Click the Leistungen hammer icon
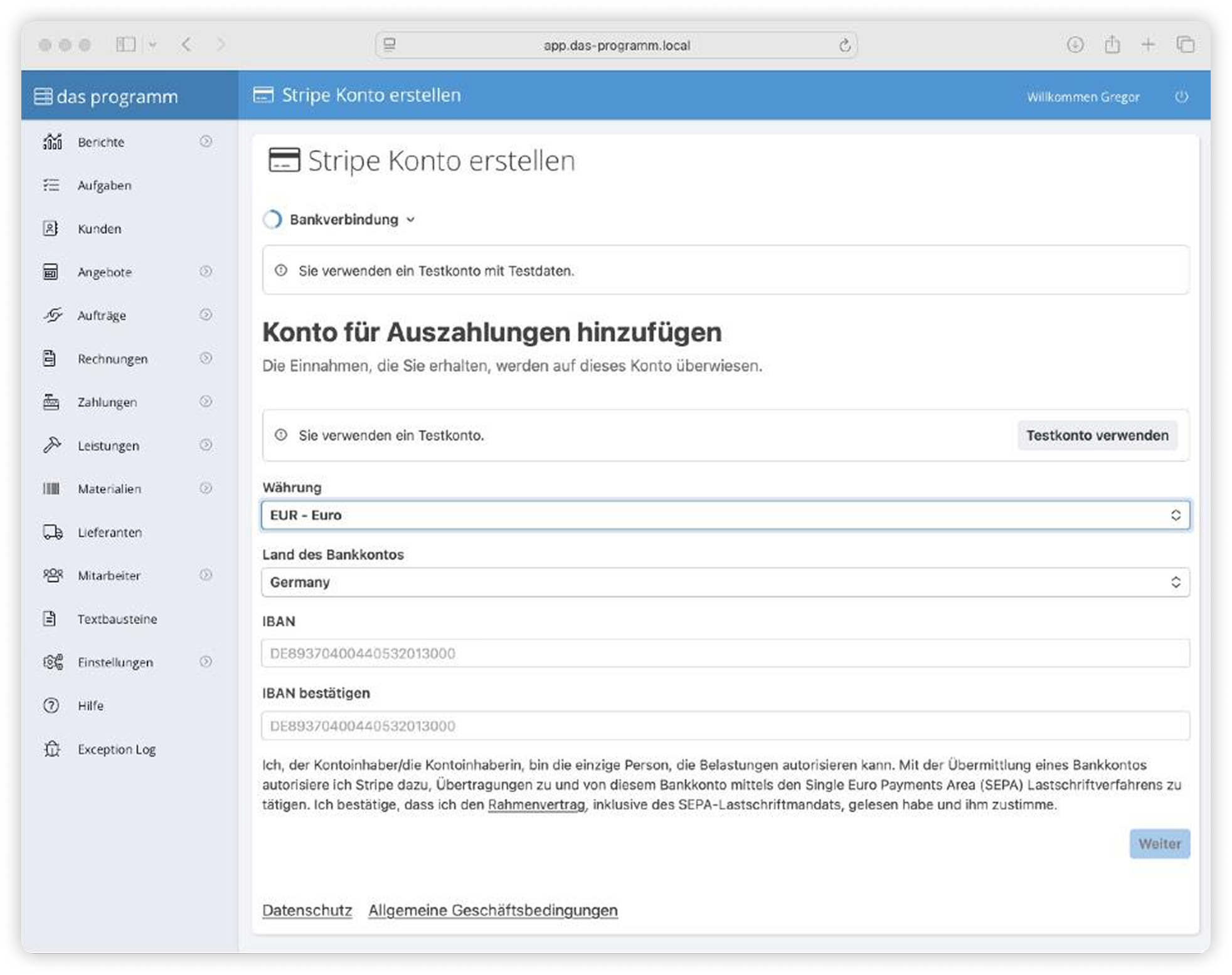This screenshot has height=975, width=1232. 52,445
